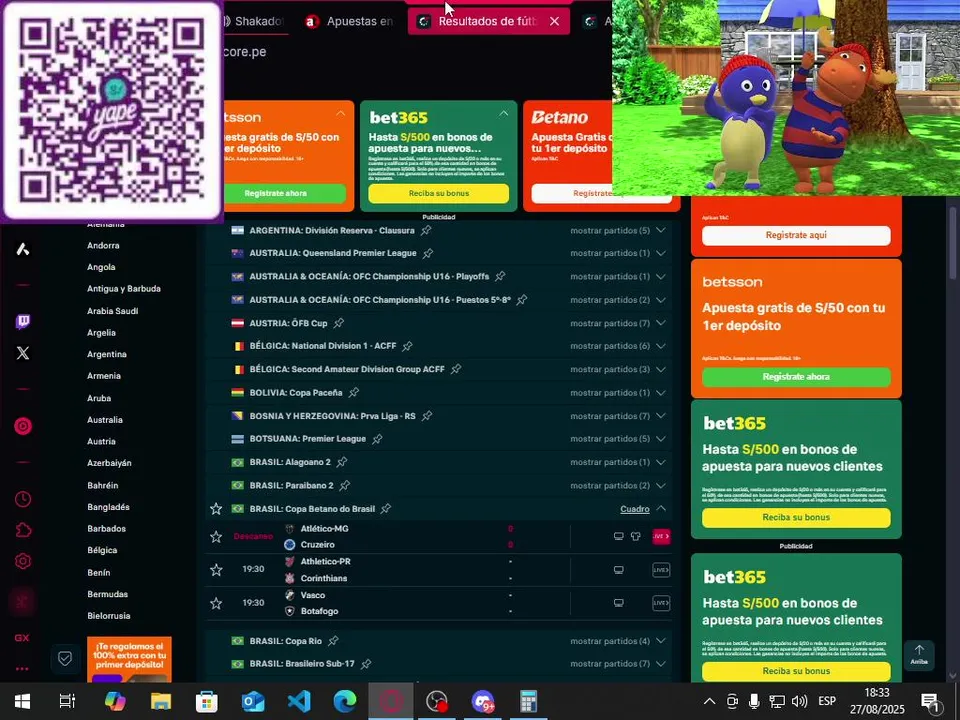This screenshot has height=720, width=960.
Task: Pin BÉLGICA National Division 1 - ACFF
Action: (407, 346)
